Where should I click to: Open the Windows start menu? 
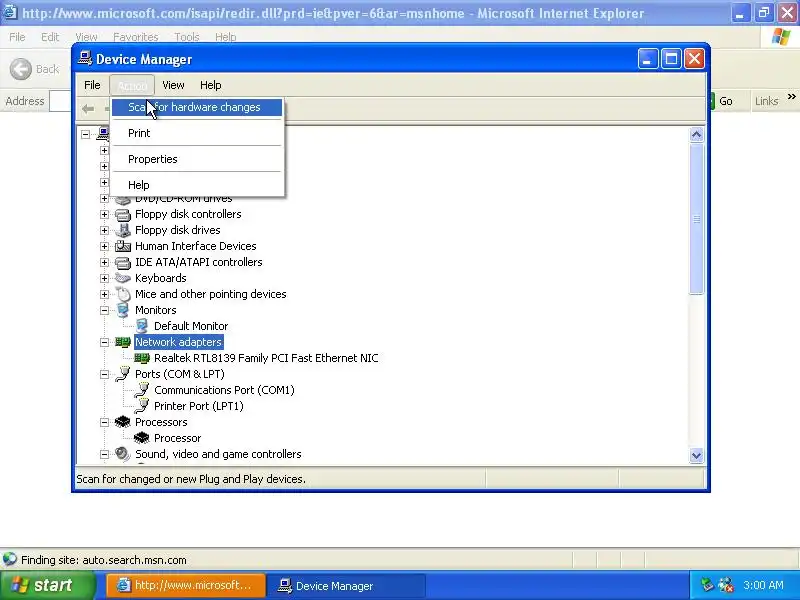[48, 585]
